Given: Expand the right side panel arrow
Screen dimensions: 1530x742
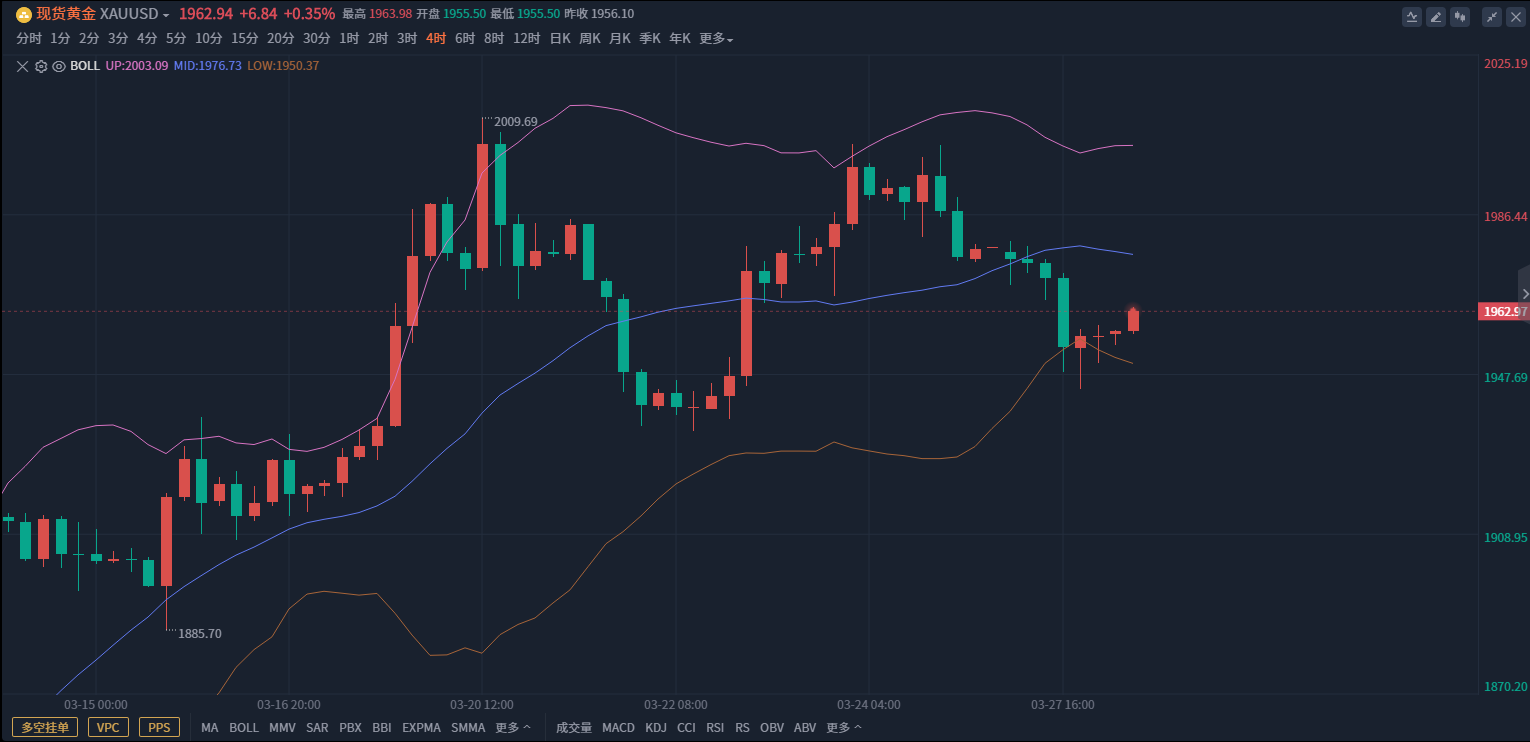Looking at the screenshot, I should [x=1524, y=293].
